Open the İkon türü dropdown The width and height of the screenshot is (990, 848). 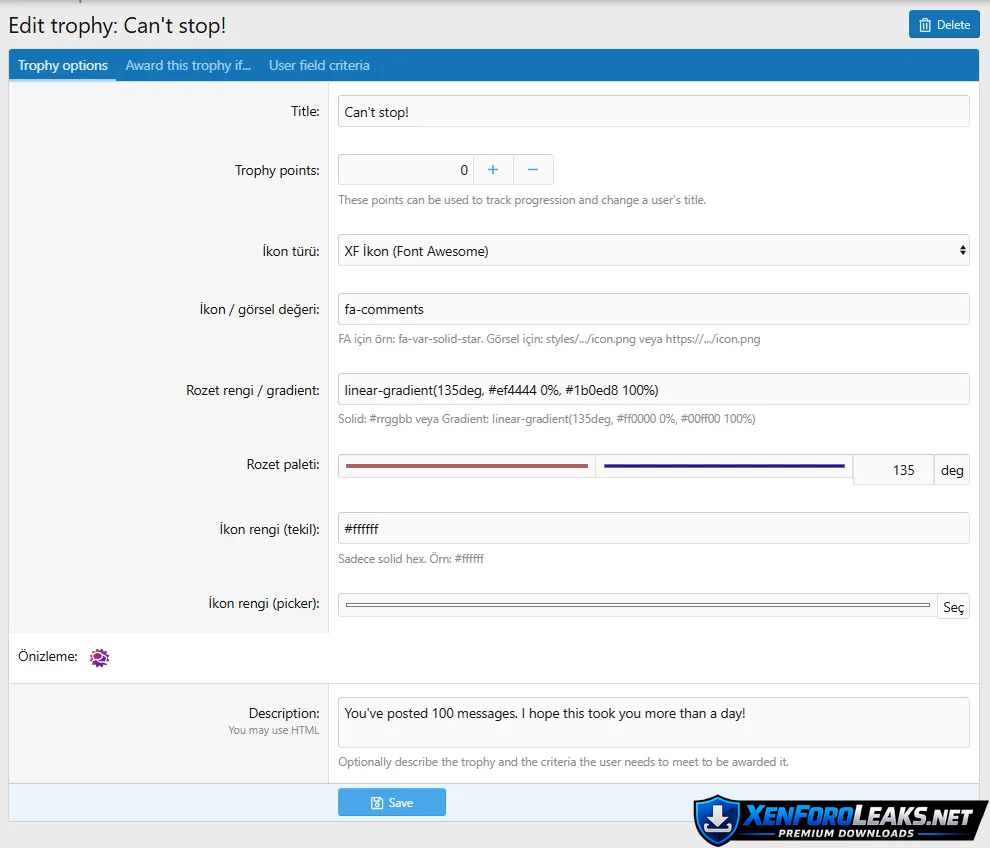pyautogui.click(x=653, y=251)
